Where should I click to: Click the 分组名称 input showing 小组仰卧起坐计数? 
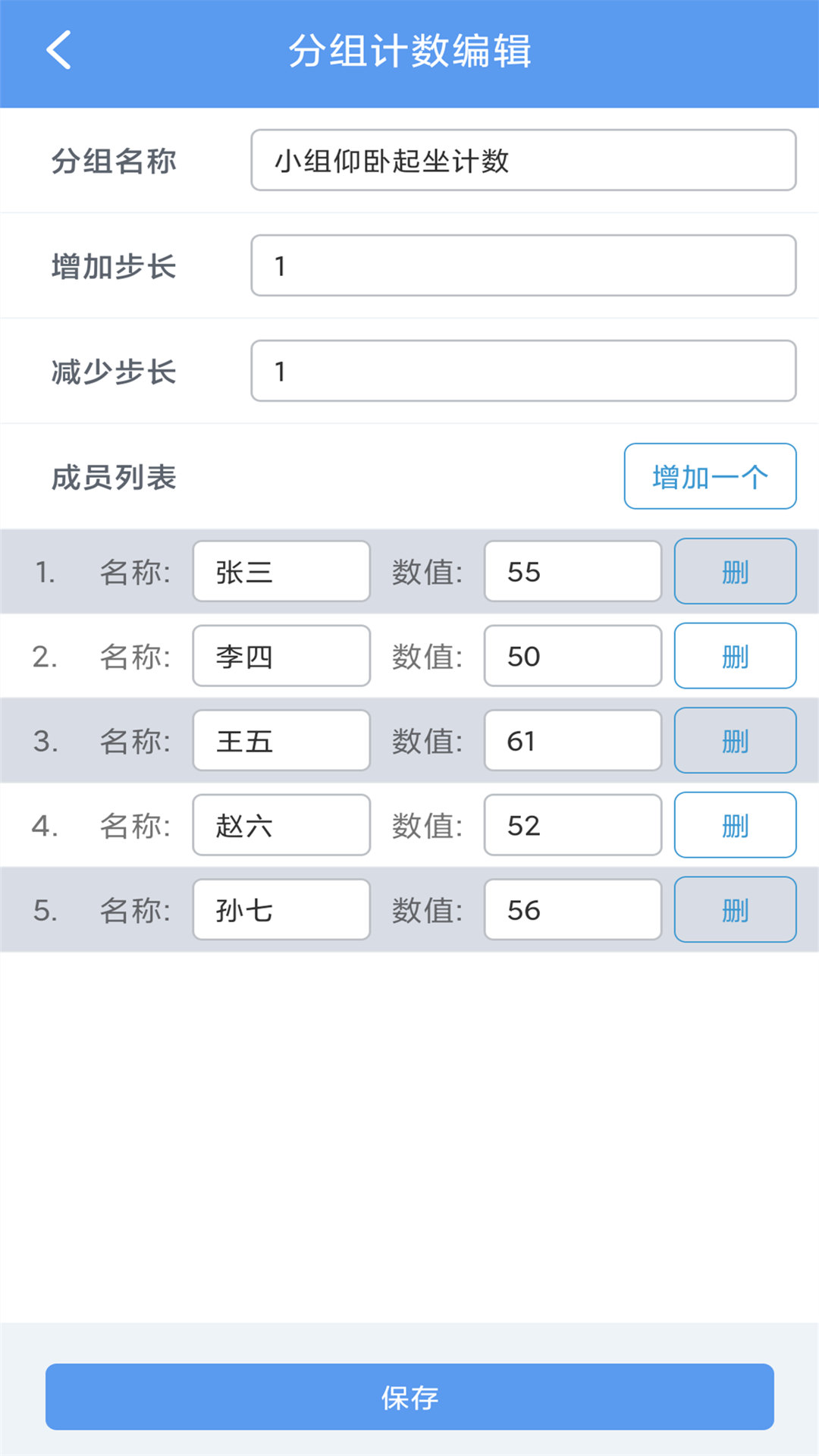click(522, 160)
